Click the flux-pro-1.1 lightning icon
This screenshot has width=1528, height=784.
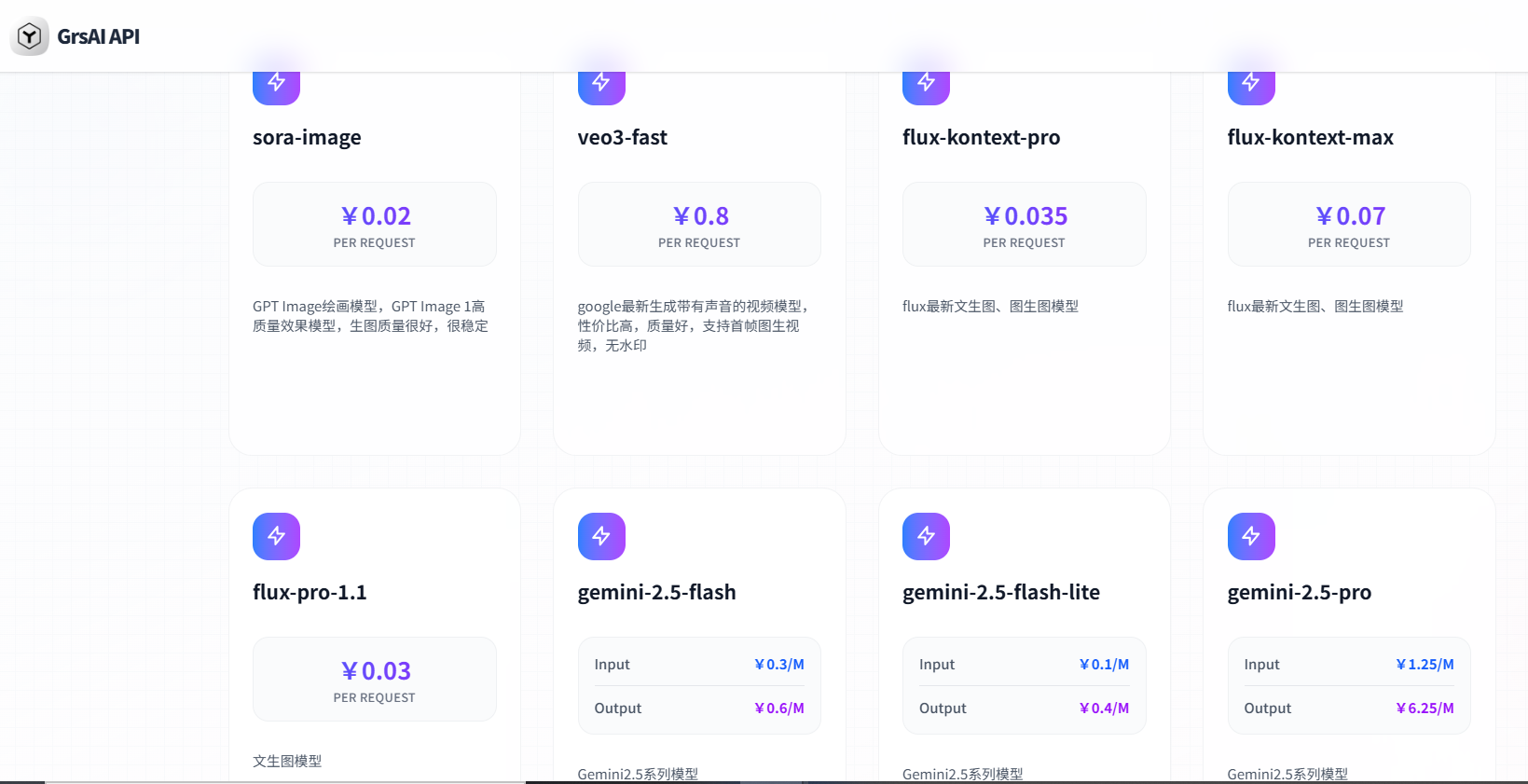(276, 536)
